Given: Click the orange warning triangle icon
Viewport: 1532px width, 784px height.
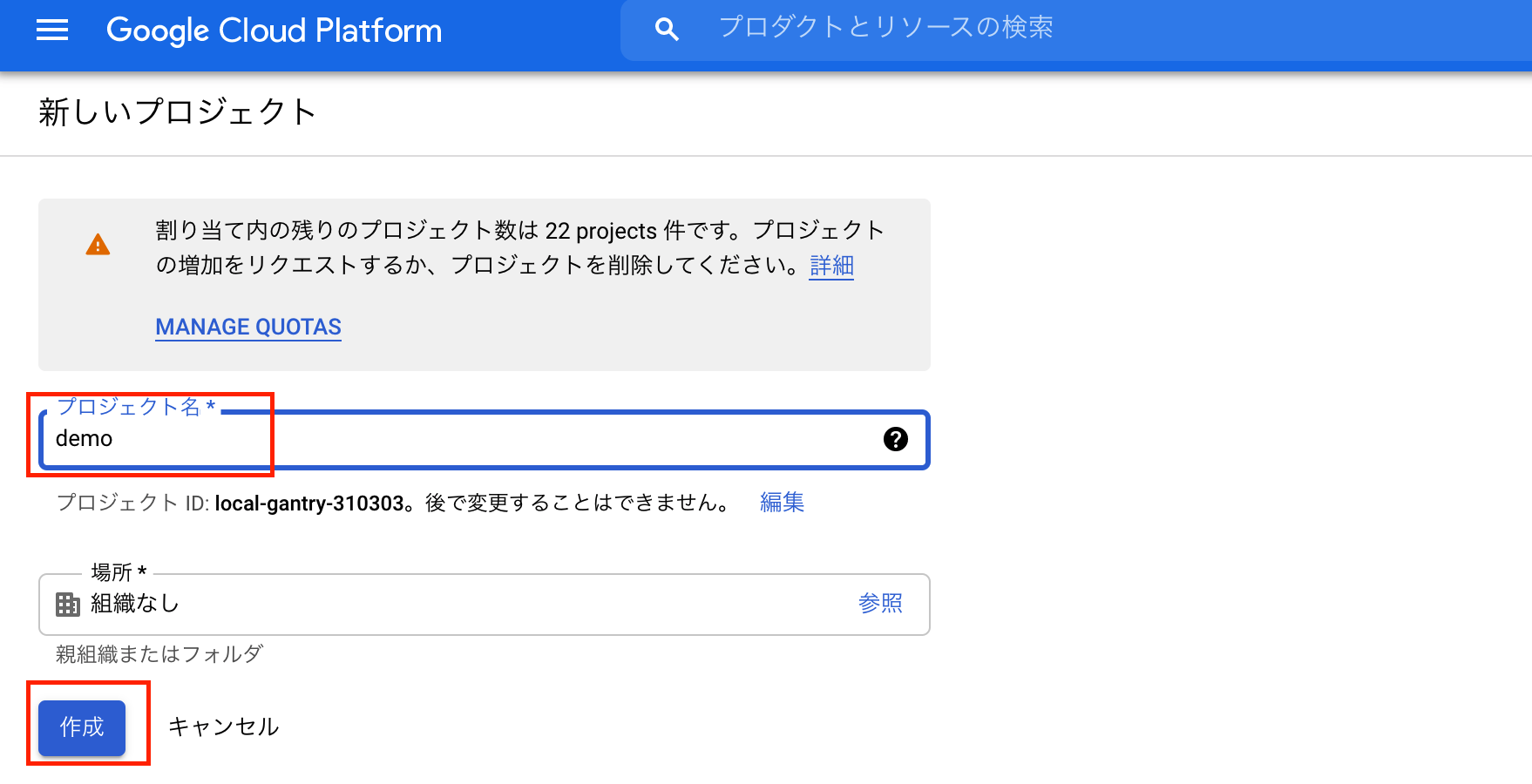Looking at the screenshot, I should pyautogui.click(x=98, y=245).
